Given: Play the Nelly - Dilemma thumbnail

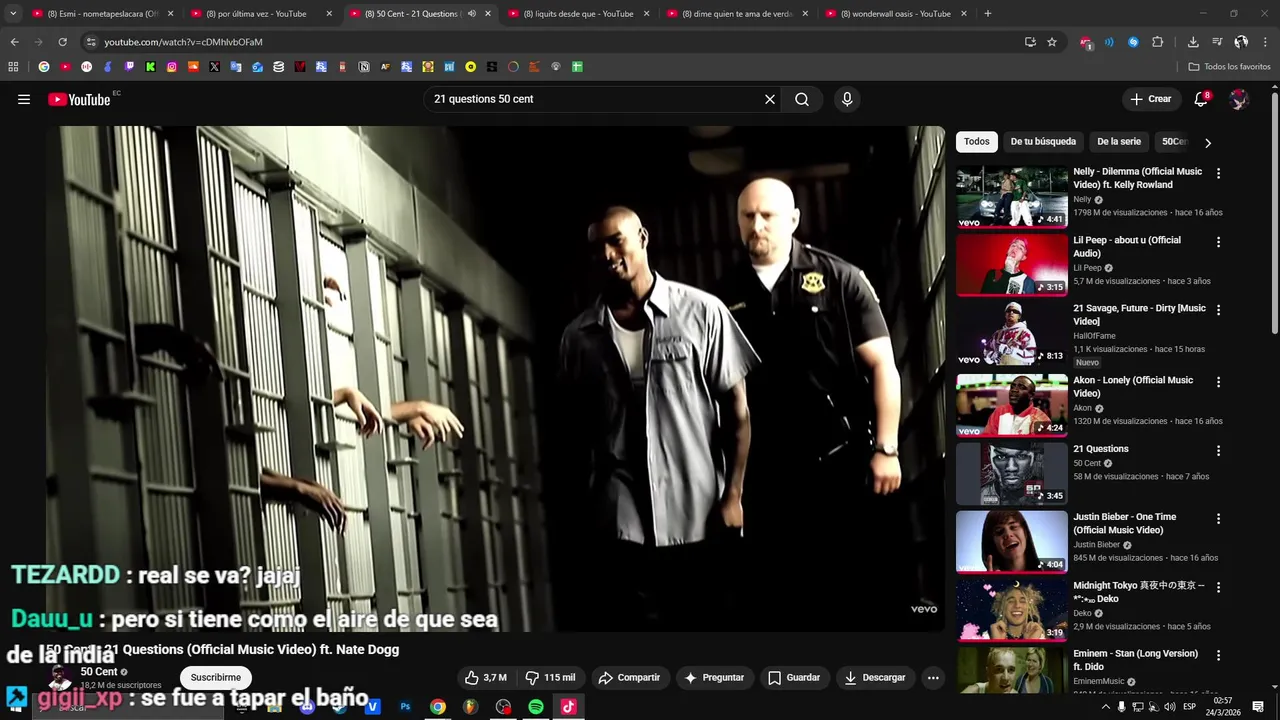Looking at the screenshot, I should point(1011,196).
